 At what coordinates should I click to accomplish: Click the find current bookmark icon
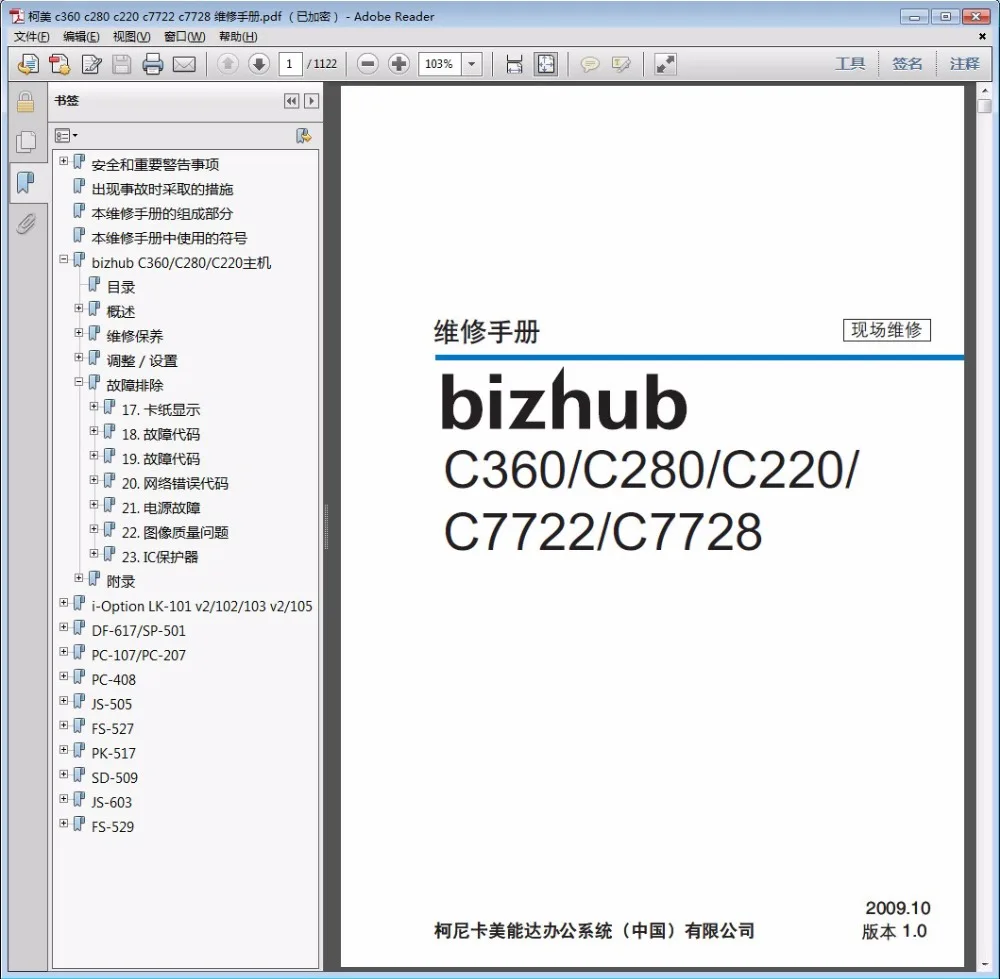point(304,135)
